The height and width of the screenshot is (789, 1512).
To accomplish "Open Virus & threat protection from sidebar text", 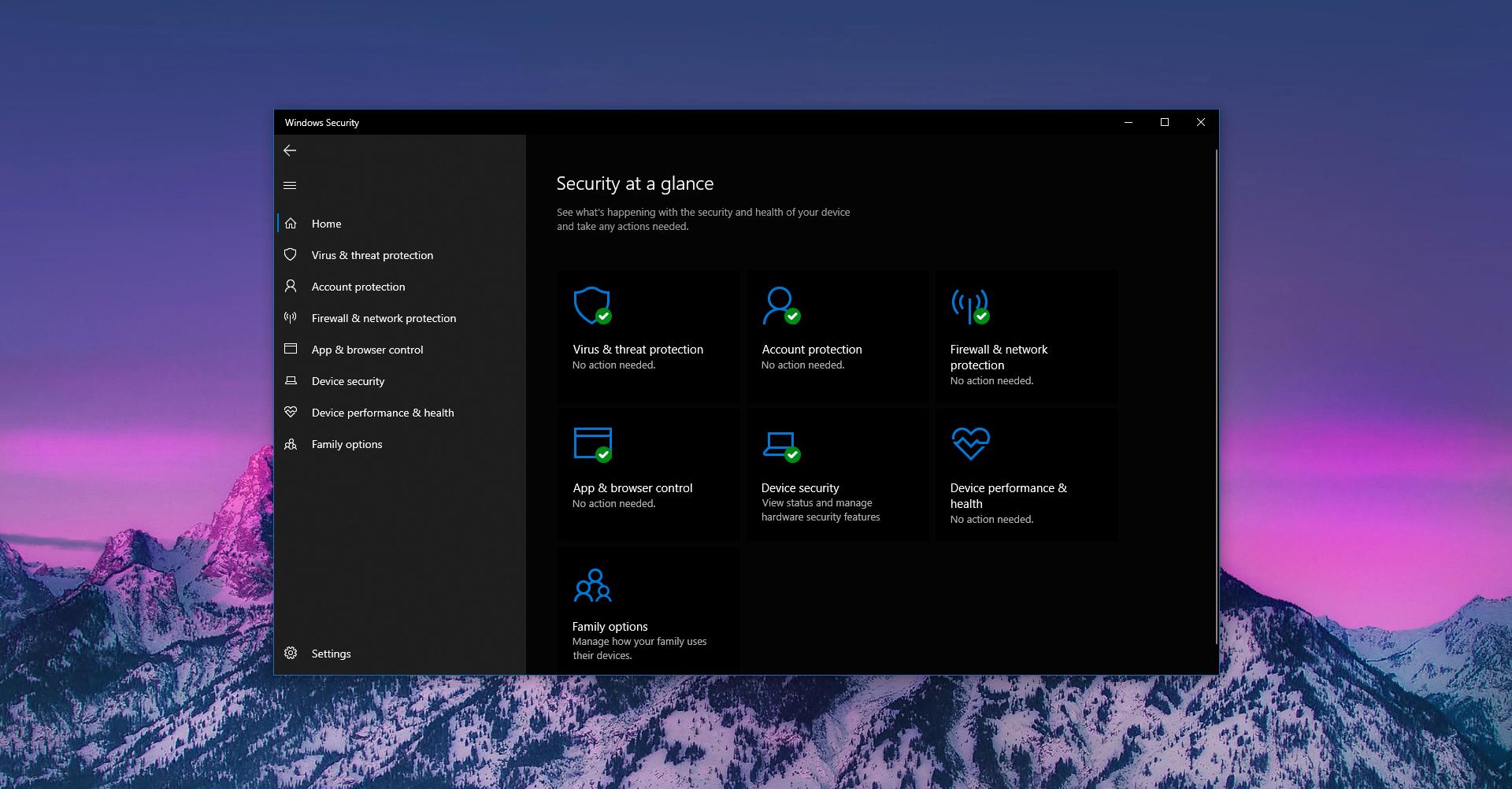I will tap(372, 255).
